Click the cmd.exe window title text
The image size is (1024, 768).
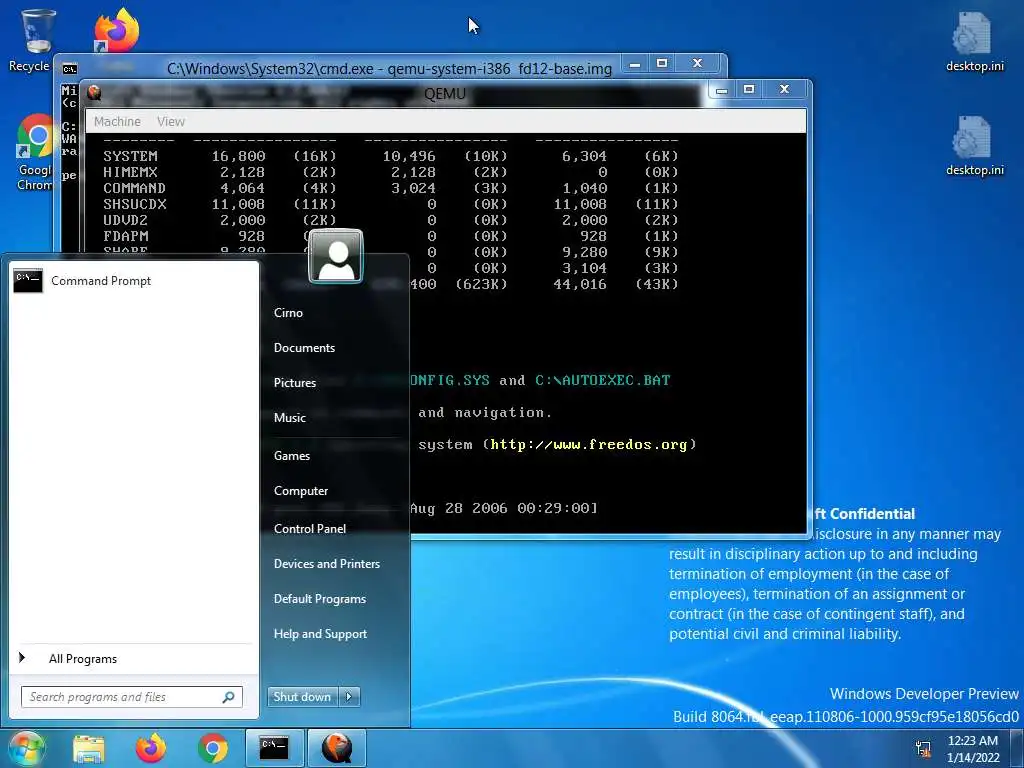pos(389,69)
